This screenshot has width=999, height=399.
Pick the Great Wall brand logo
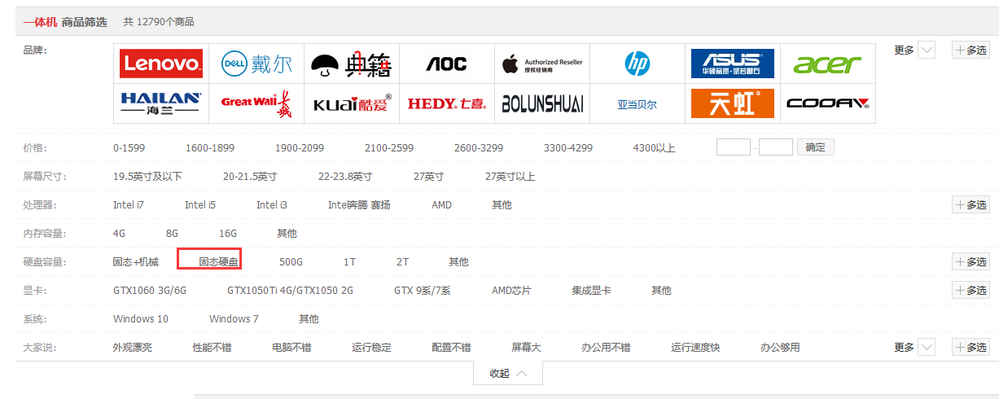tap(257, 103)
